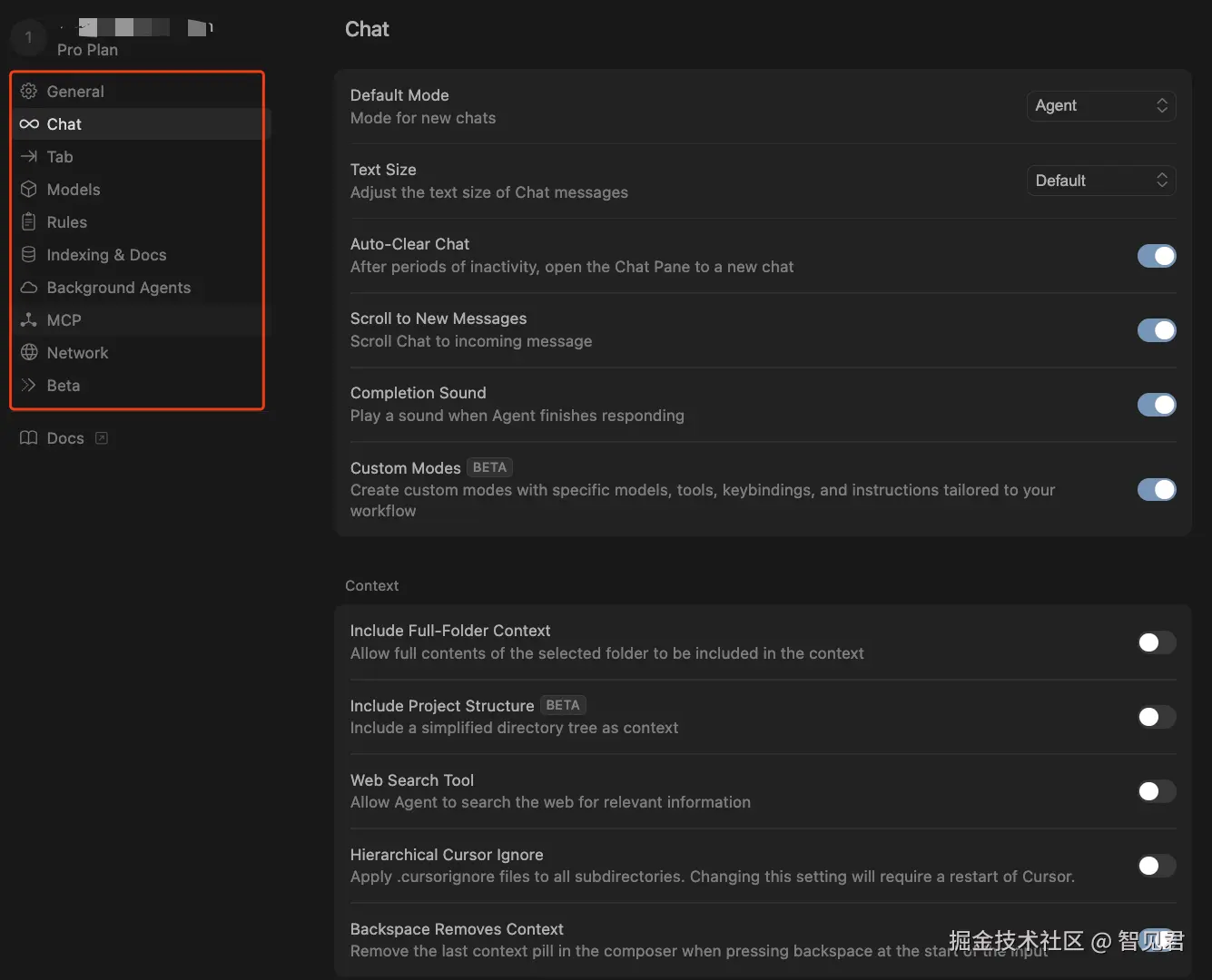Click the Network globe icon
This screenshot has width=1212, height=980.
pyautogui.click(x=29, y=353)
